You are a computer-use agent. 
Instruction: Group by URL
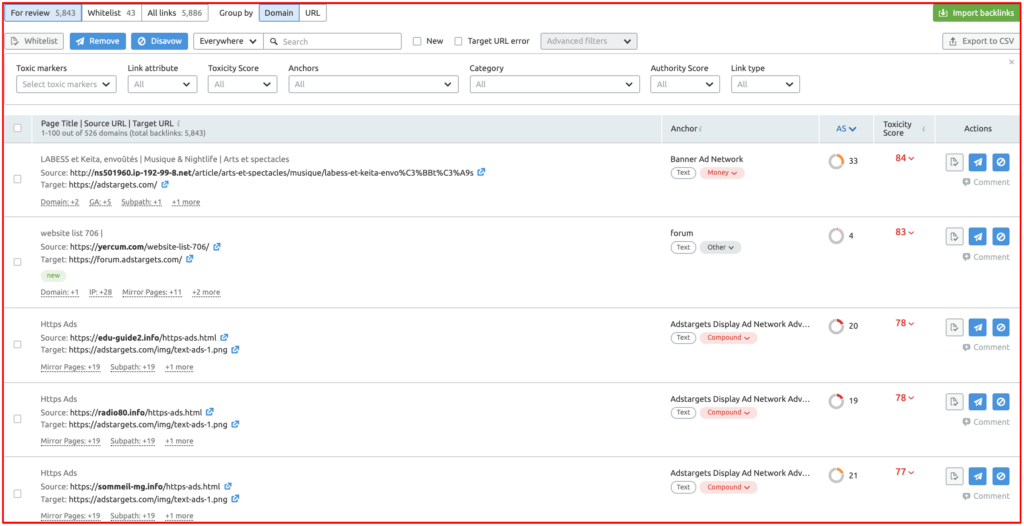(313, 12)
